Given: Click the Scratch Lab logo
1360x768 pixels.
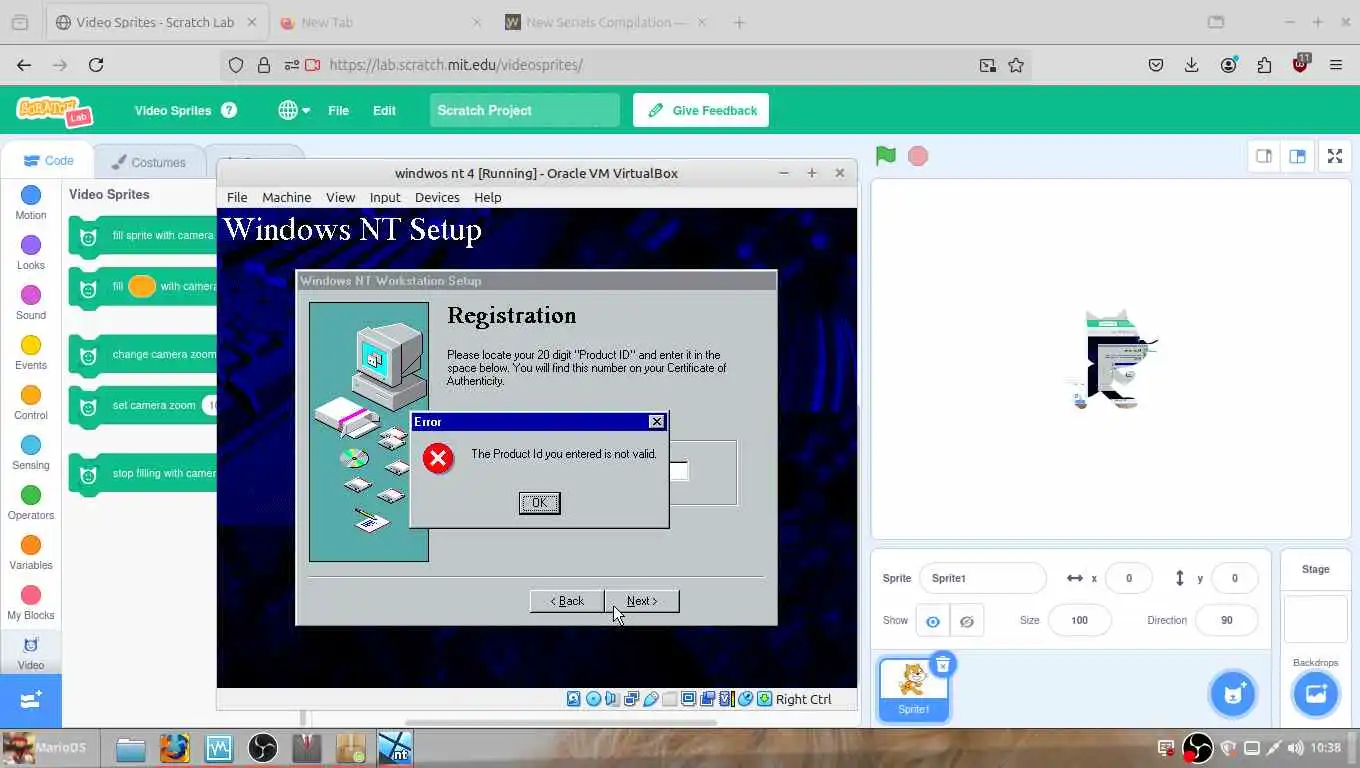Looking at the screenshot, I should [x=55, y=111].
